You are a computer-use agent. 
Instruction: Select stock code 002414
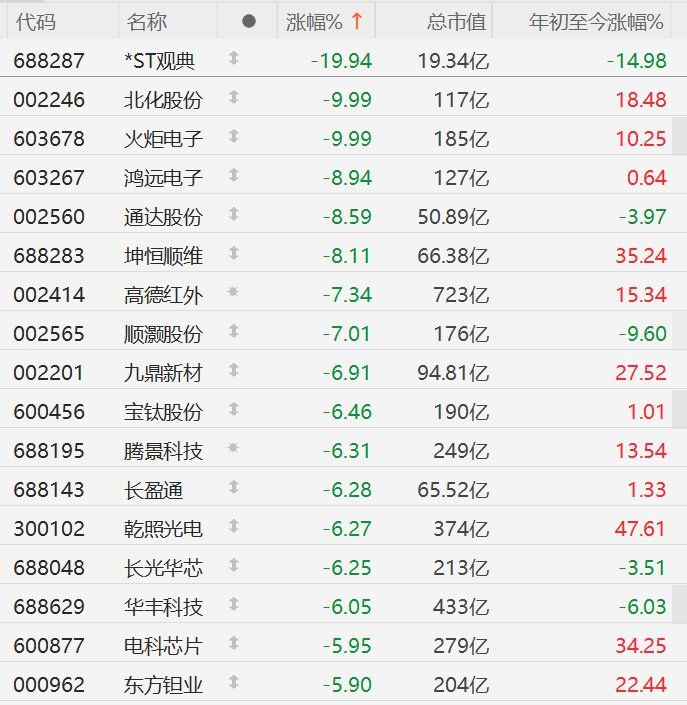coord(49,295)
